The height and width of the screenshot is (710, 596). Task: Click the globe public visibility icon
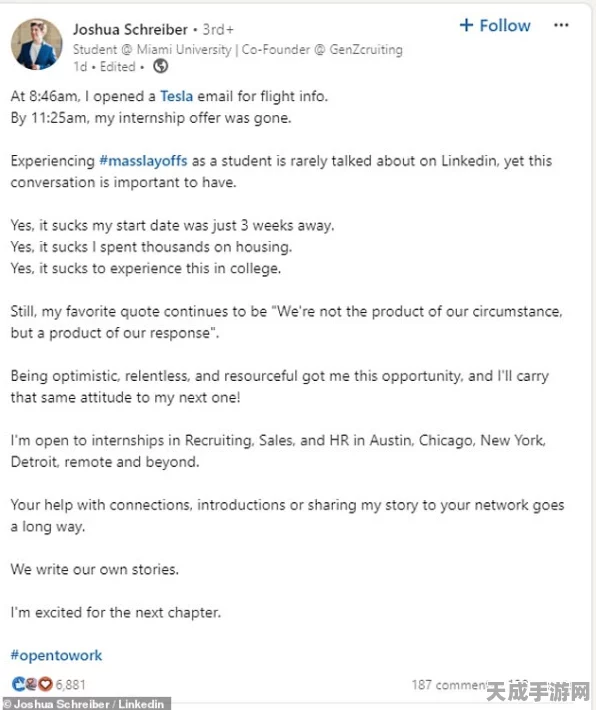click(160, 67)
